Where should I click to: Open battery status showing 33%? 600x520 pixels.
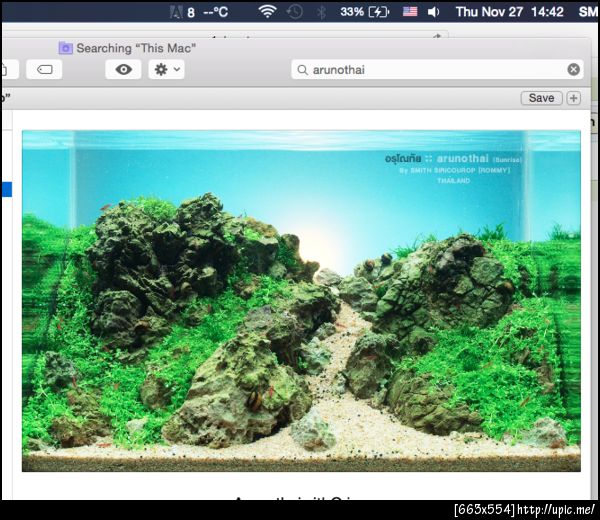pos(364,12)
